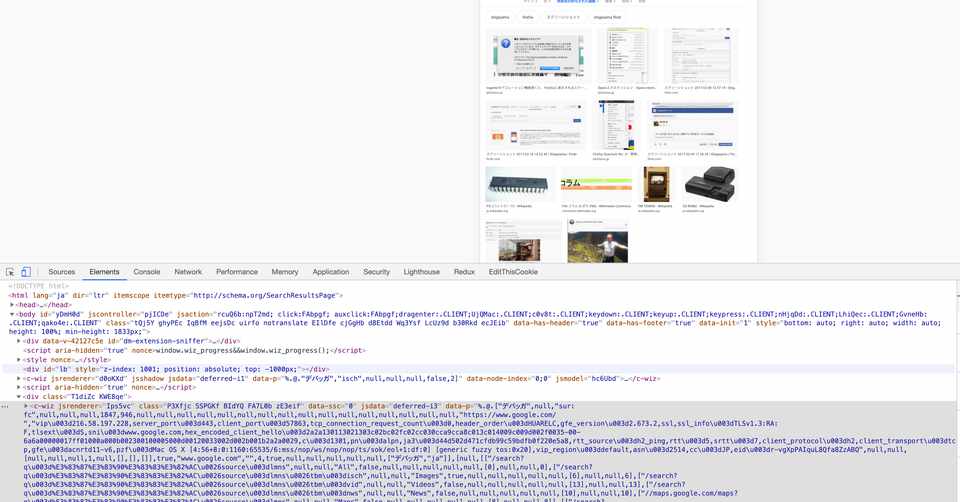The image size is (960, 502).
Task: Select the wiz_progress script line
Action: (195, 351)
